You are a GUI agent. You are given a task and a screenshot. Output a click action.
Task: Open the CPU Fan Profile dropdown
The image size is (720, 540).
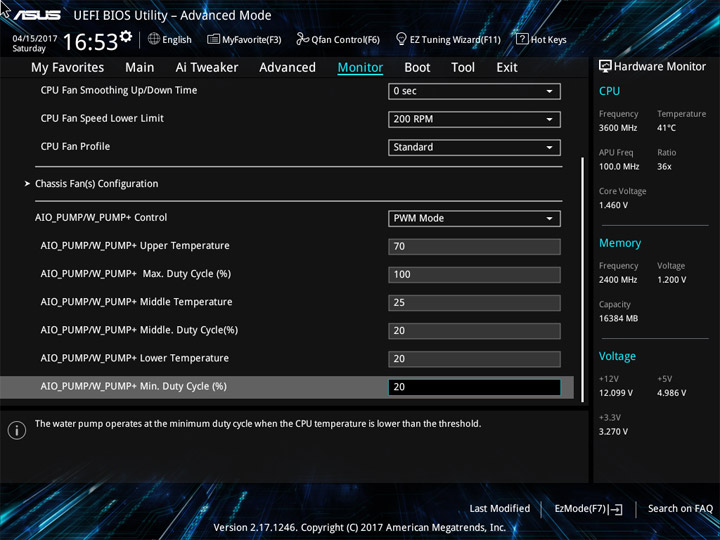474,147
